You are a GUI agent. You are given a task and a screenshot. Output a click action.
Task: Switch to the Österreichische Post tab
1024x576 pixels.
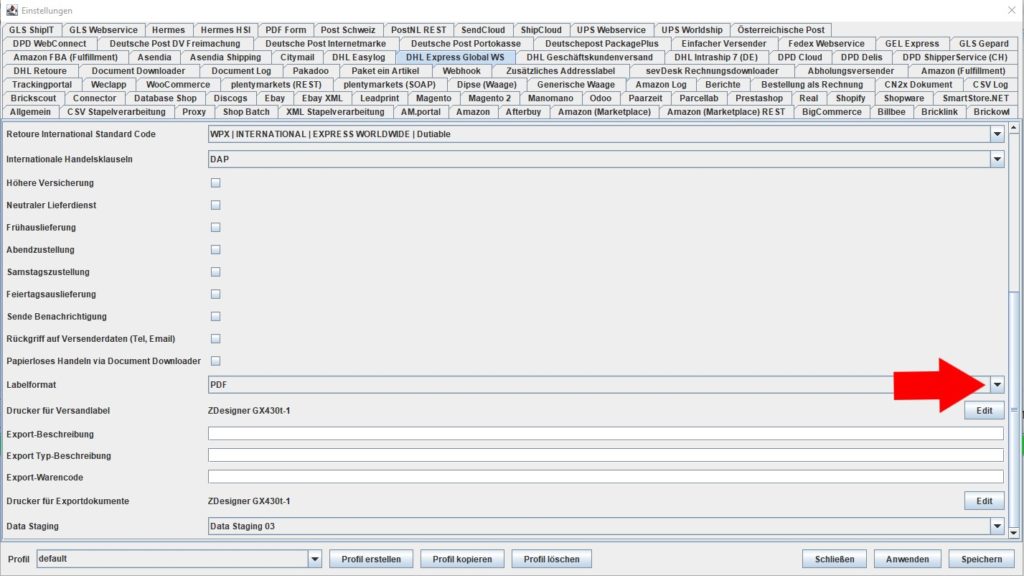780,29
